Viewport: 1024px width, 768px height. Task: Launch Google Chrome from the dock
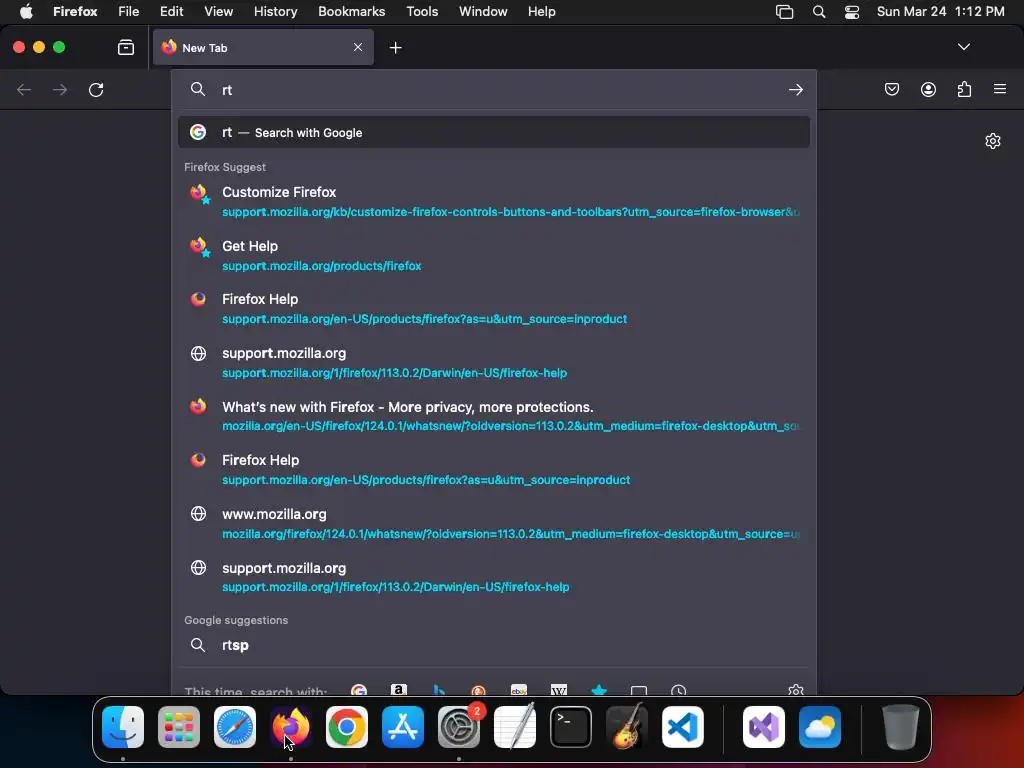tap(347, 727)
